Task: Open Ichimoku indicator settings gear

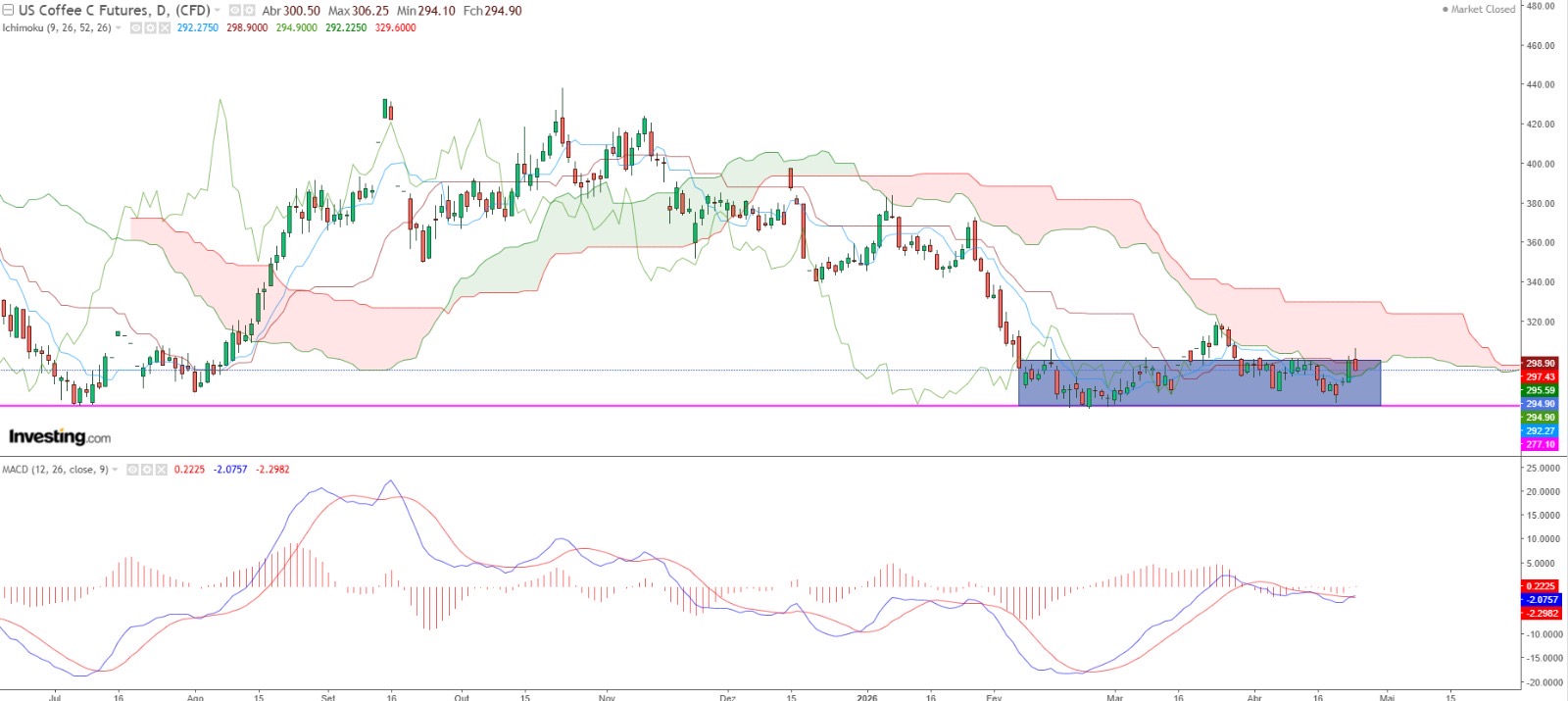Action: [x=150, y=28]
